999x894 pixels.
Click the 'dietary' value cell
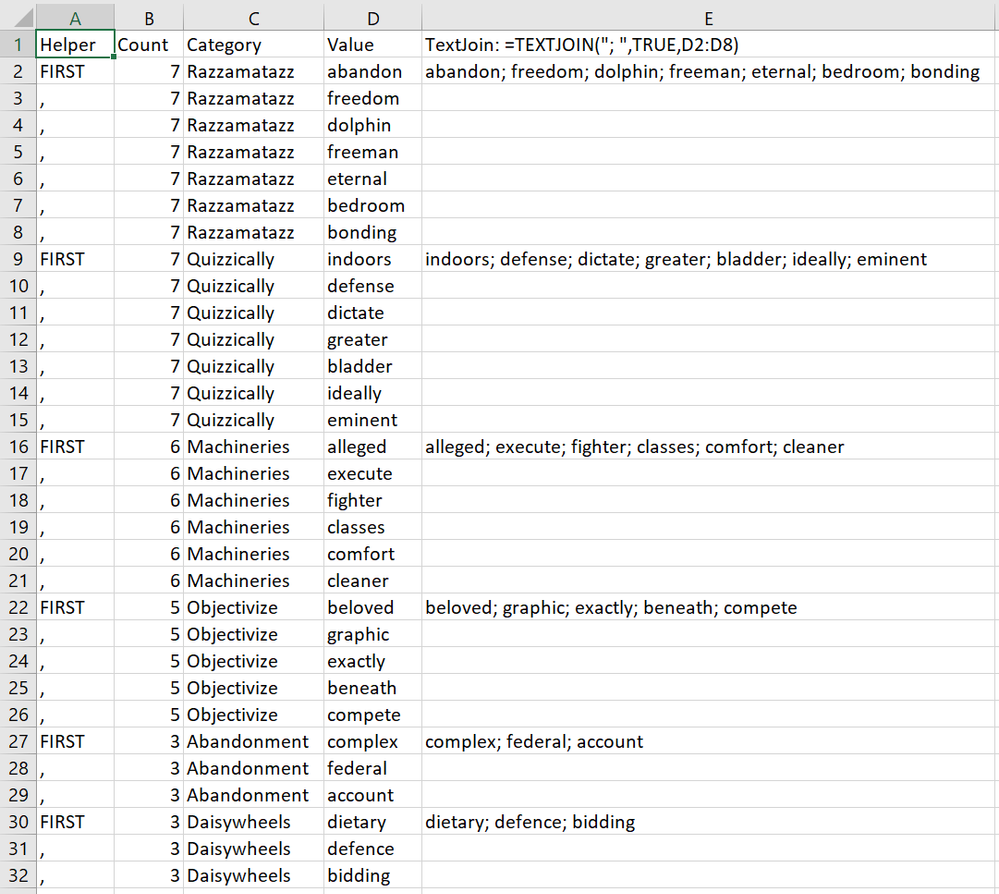click(373, 822)
